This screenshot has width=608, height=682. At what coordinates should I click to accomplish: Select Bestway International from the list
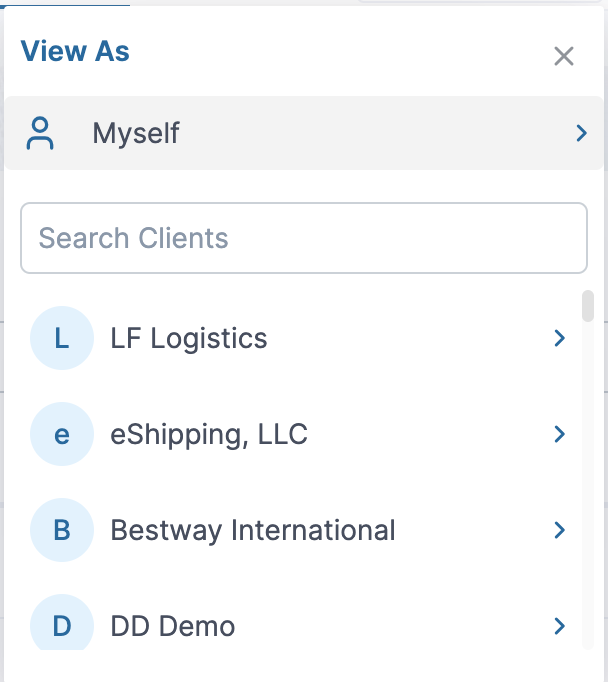pos(253,530)
